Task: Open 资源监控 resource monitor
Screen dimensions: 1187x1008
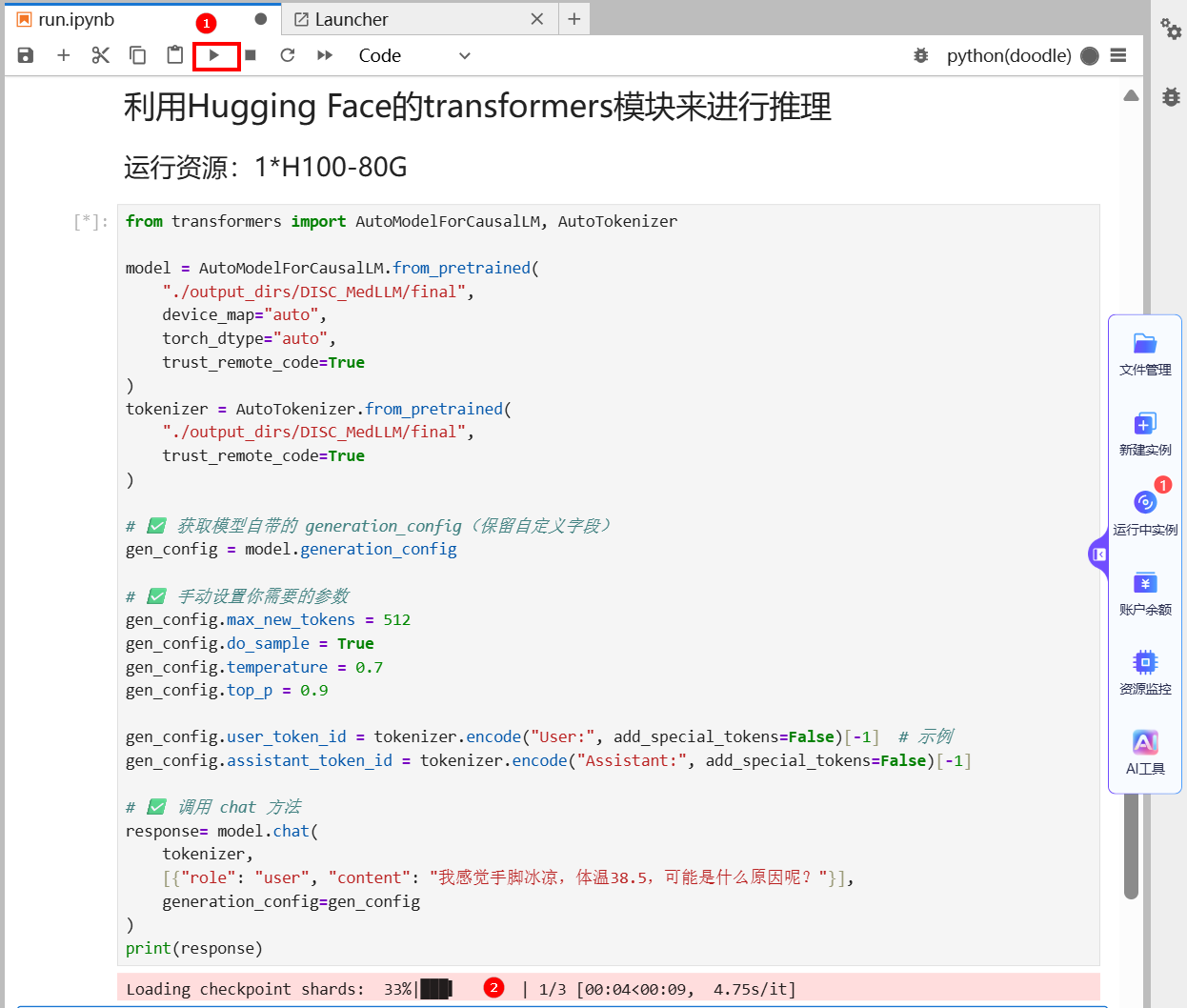Action: click(x=1145, y=673)
